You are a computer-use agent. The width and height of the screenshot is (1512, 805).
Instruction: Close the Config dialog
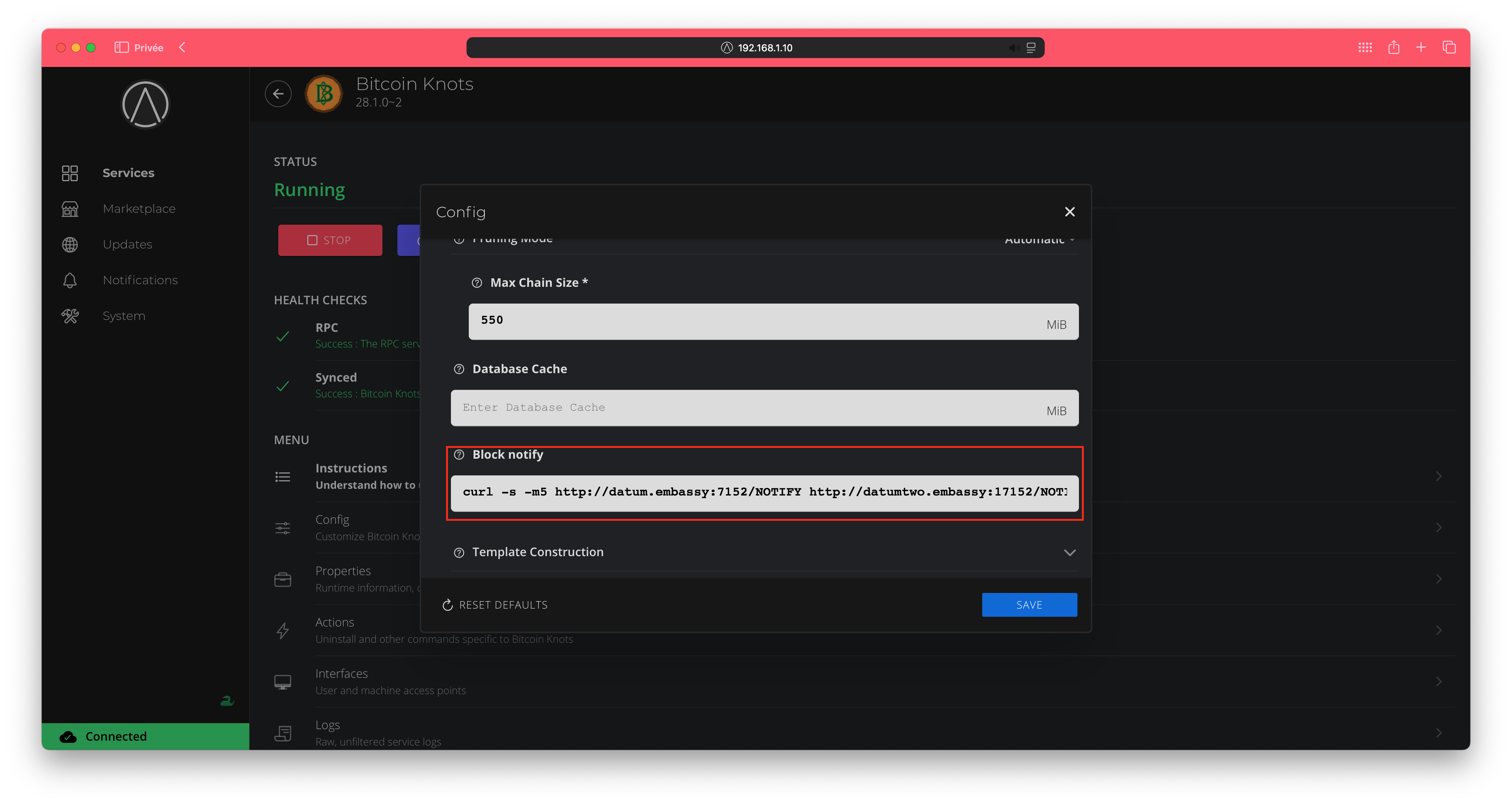click(x=1069, y=212)
